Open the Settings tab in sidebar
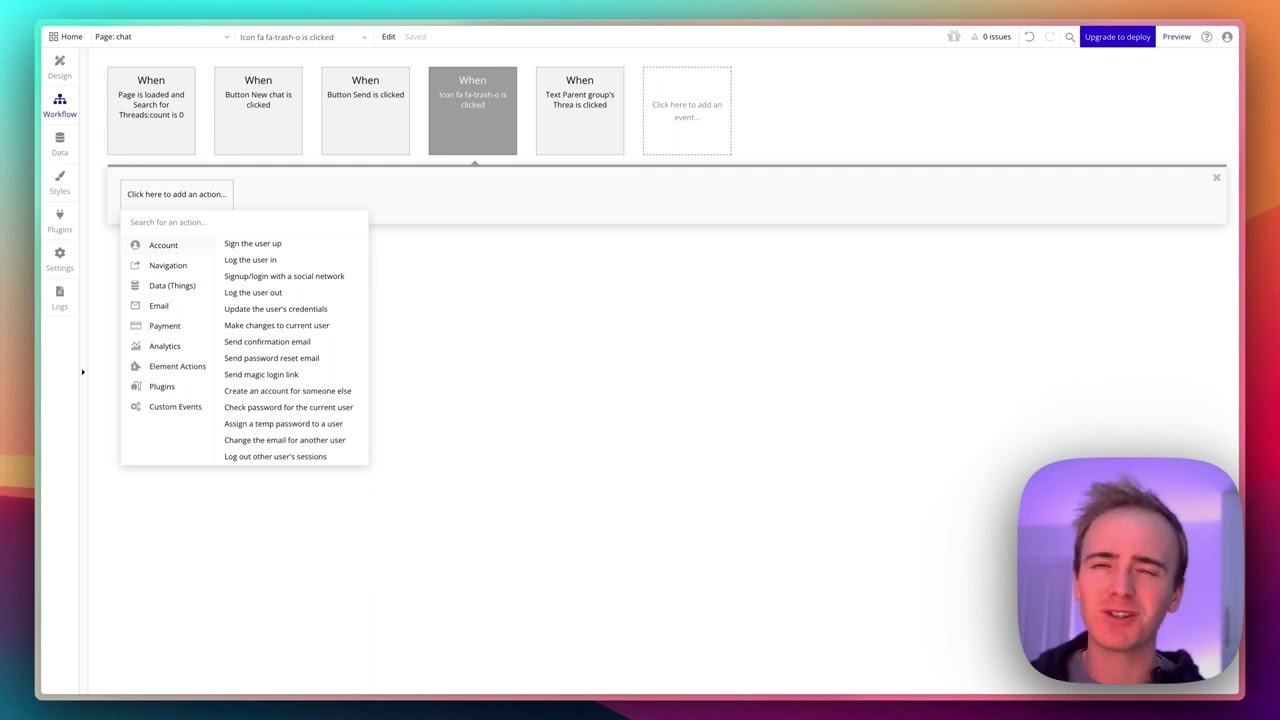 click(x=59, y=259)
